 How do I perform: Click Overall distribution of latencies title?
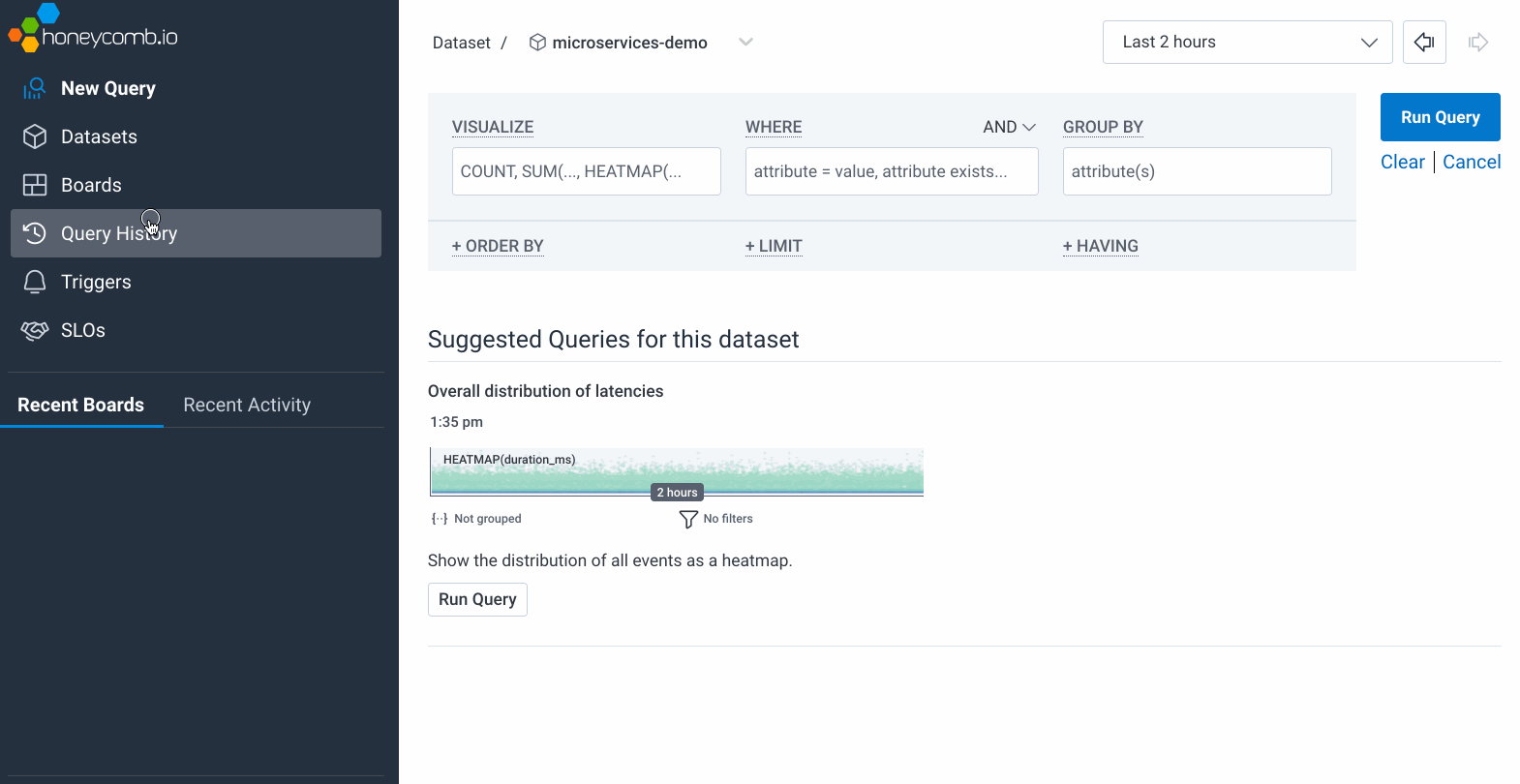(546, 391)
